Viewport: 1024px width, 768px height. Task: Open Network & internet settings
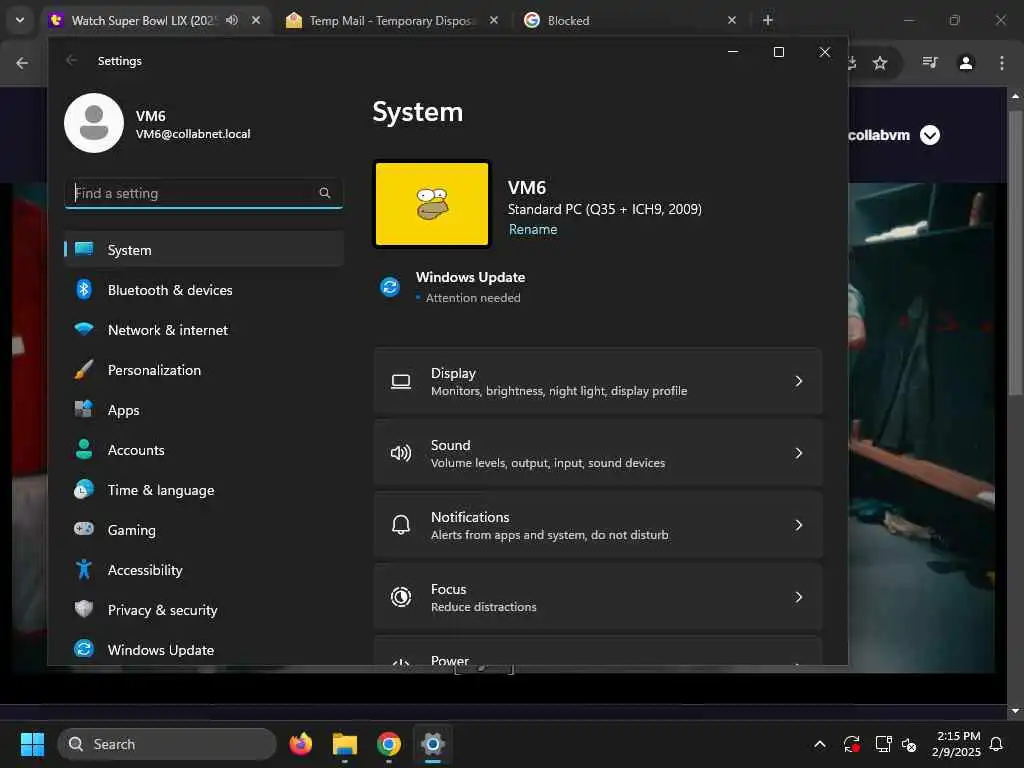pos(204,330)
